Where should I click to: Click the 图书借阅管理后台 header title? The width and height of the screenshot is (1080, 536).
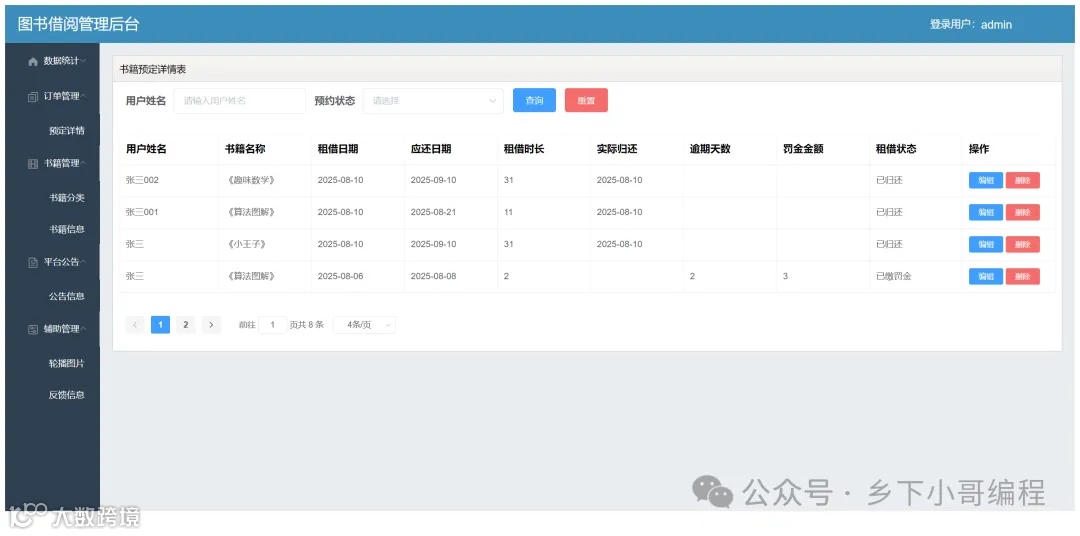coord(79,24)
